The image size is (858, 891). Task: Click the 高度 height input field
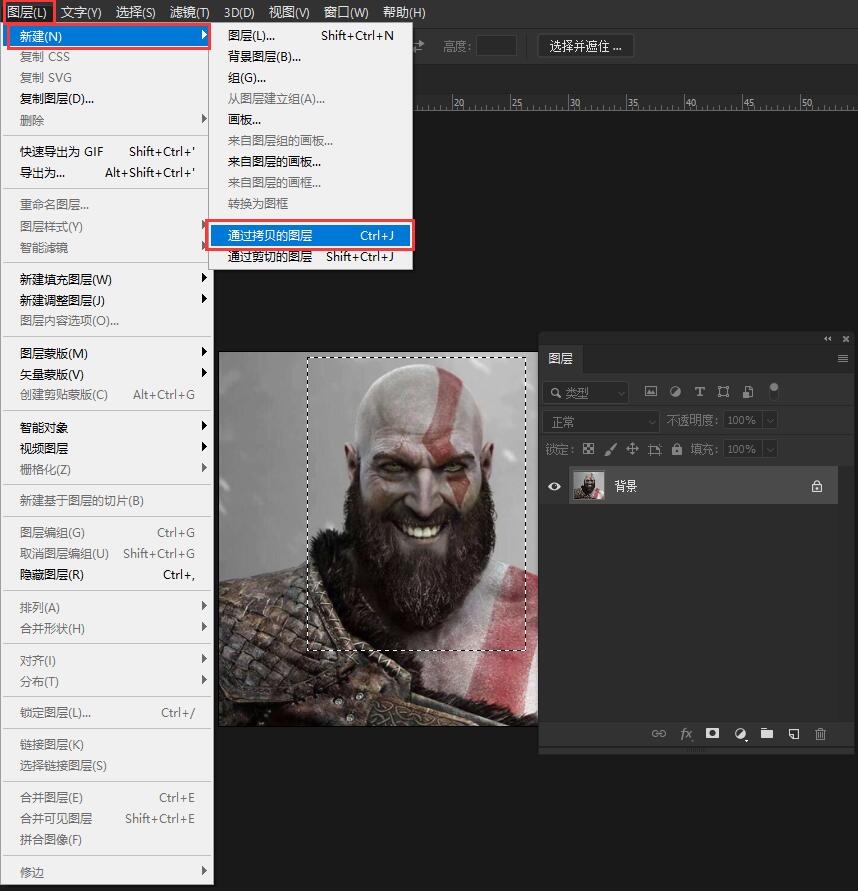click(496, 46)
